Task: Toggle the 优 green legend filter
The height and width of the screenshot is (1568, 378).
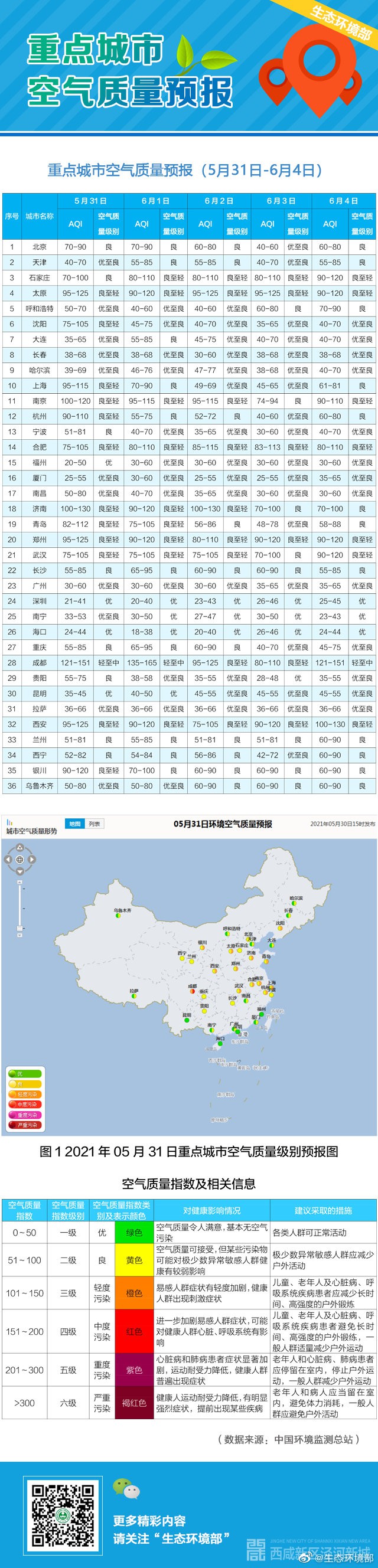Action: (x=24, y=1074)
